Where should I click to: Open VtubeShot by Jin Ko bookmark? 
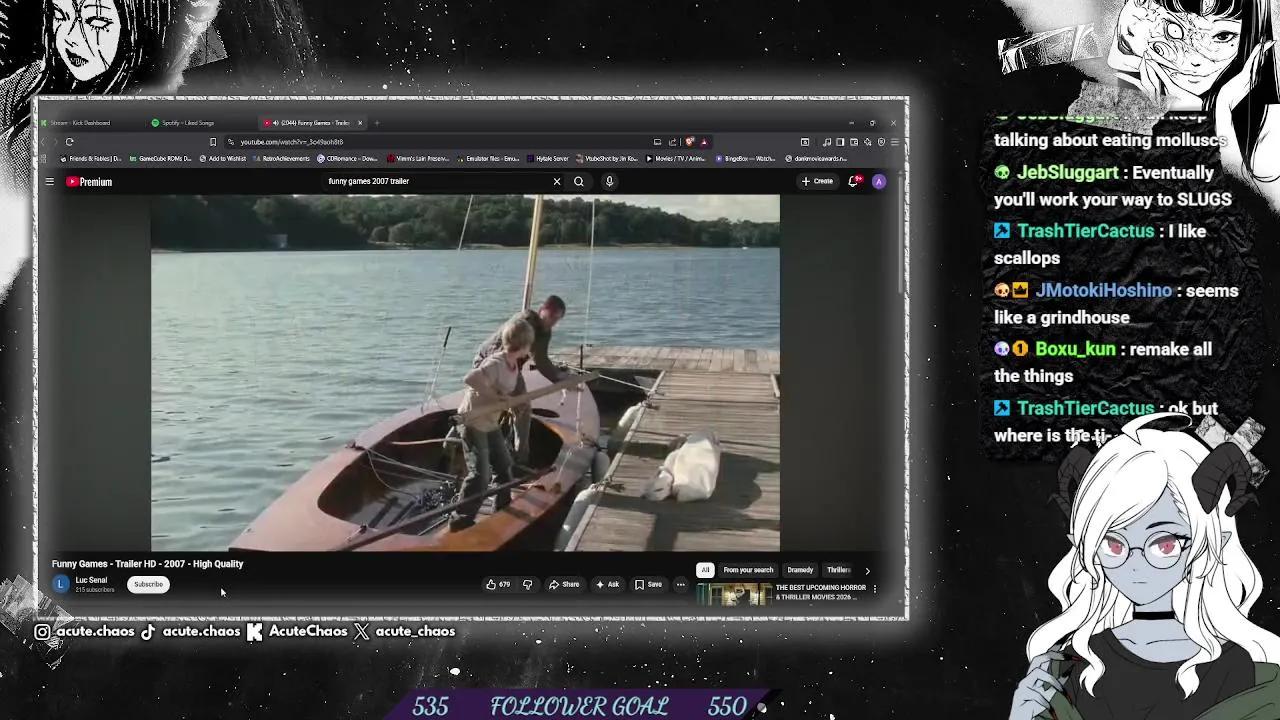(x=606, y=159)
